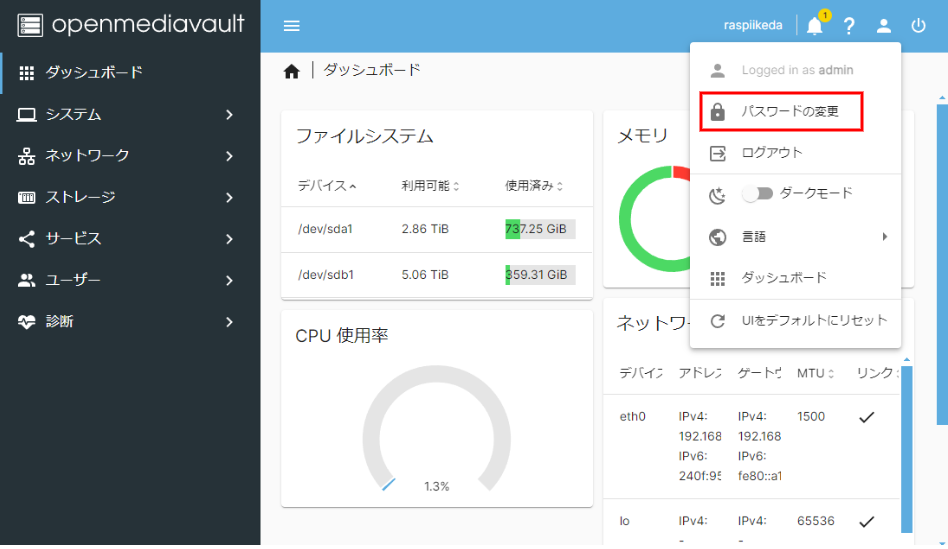Click the ダッシュボード breadcrumb link
This screenshot has height=549, width=948.
[372, 70]
